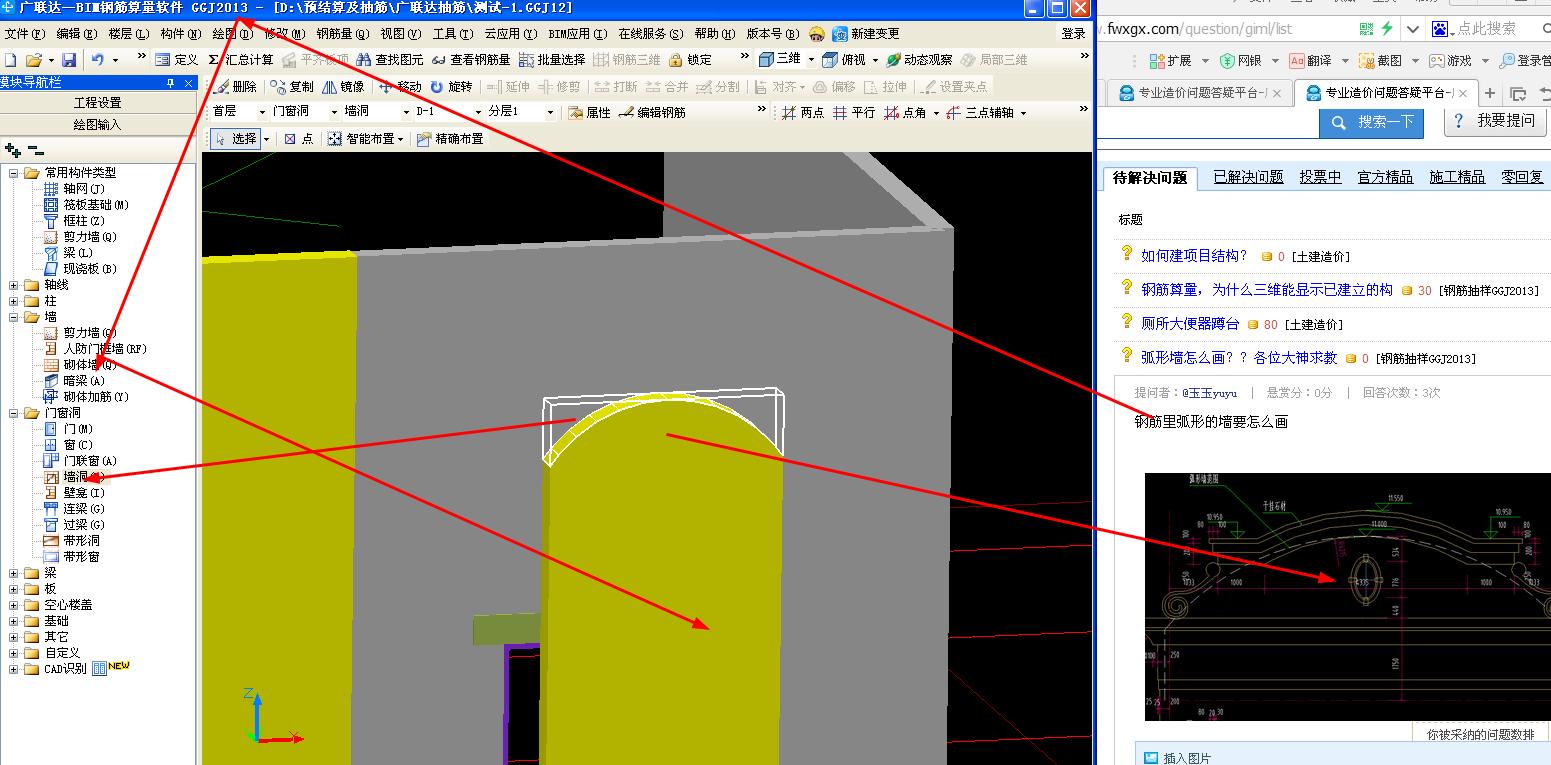Activate the 选择 select tool
1551x765 pixels.
click(236, 139)
